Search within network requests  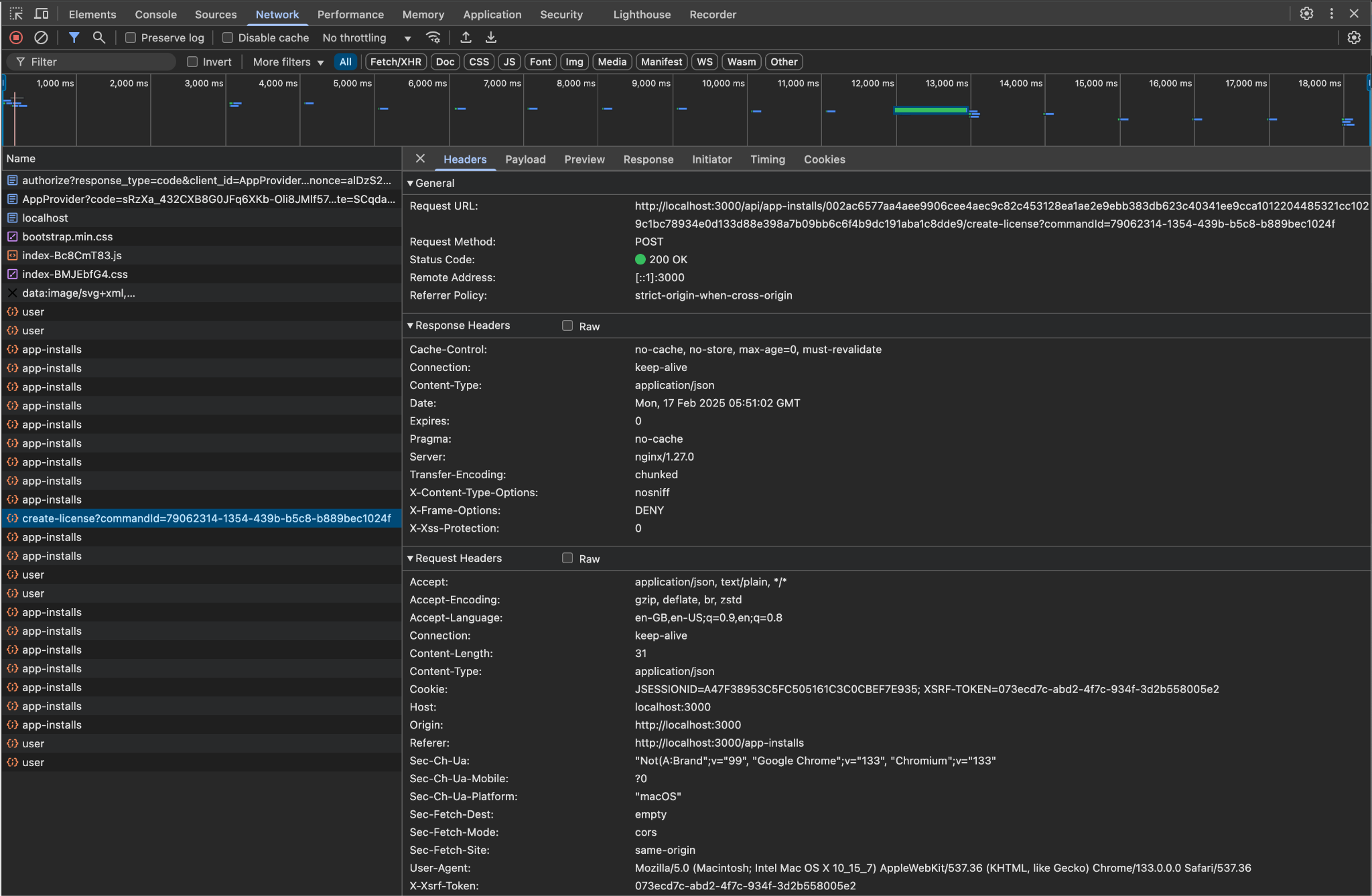99,38
